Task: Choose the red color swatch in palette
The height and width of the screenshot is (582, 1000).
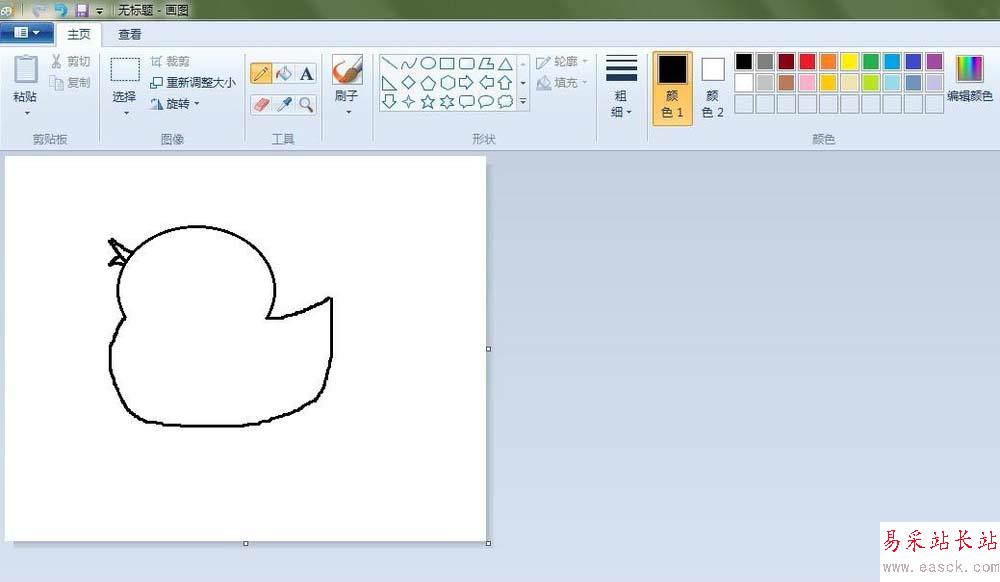Action: 807,62
